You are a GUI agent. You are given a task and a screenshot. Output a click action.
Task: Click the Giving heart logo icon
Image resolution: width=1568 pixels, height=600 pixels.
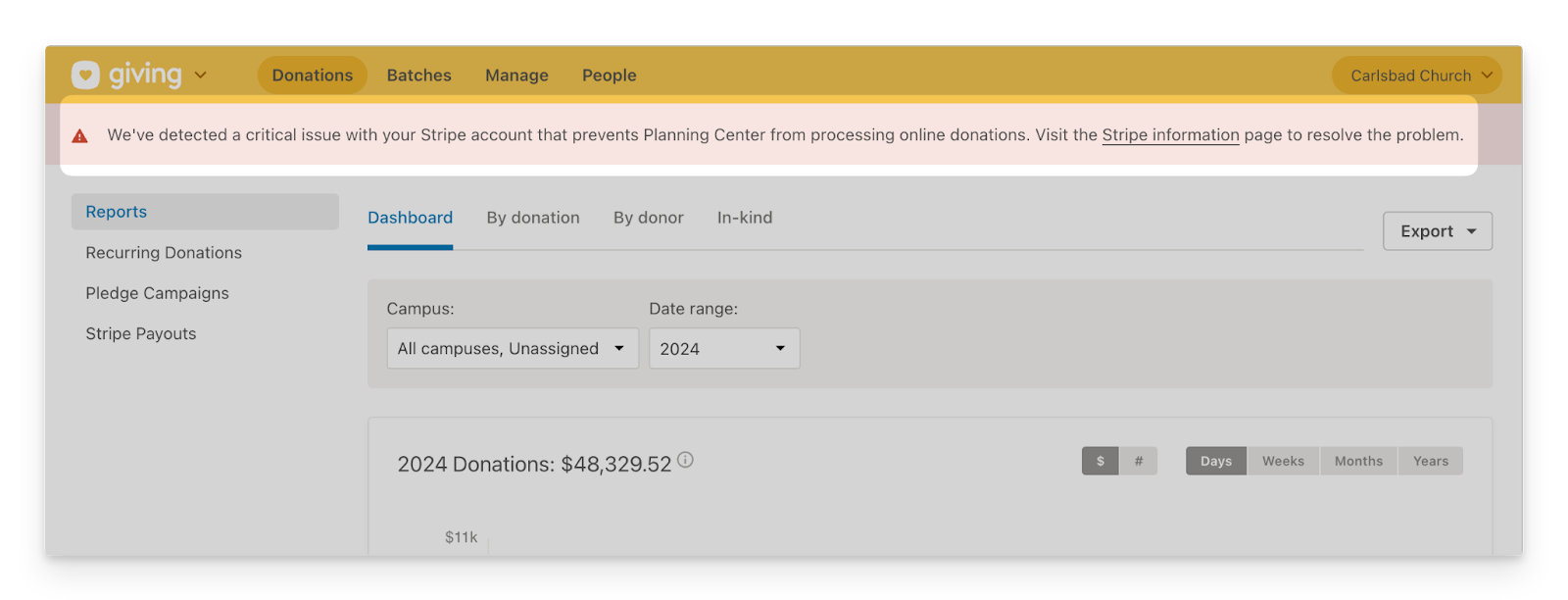point(85,75)
